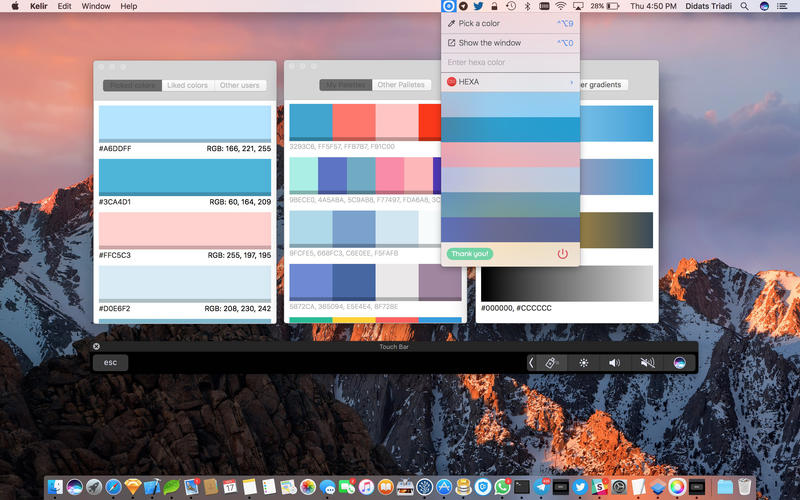Click the Twitter menu bar icon
The width and height of the screenshot is (800, 500).
point(478,6)
